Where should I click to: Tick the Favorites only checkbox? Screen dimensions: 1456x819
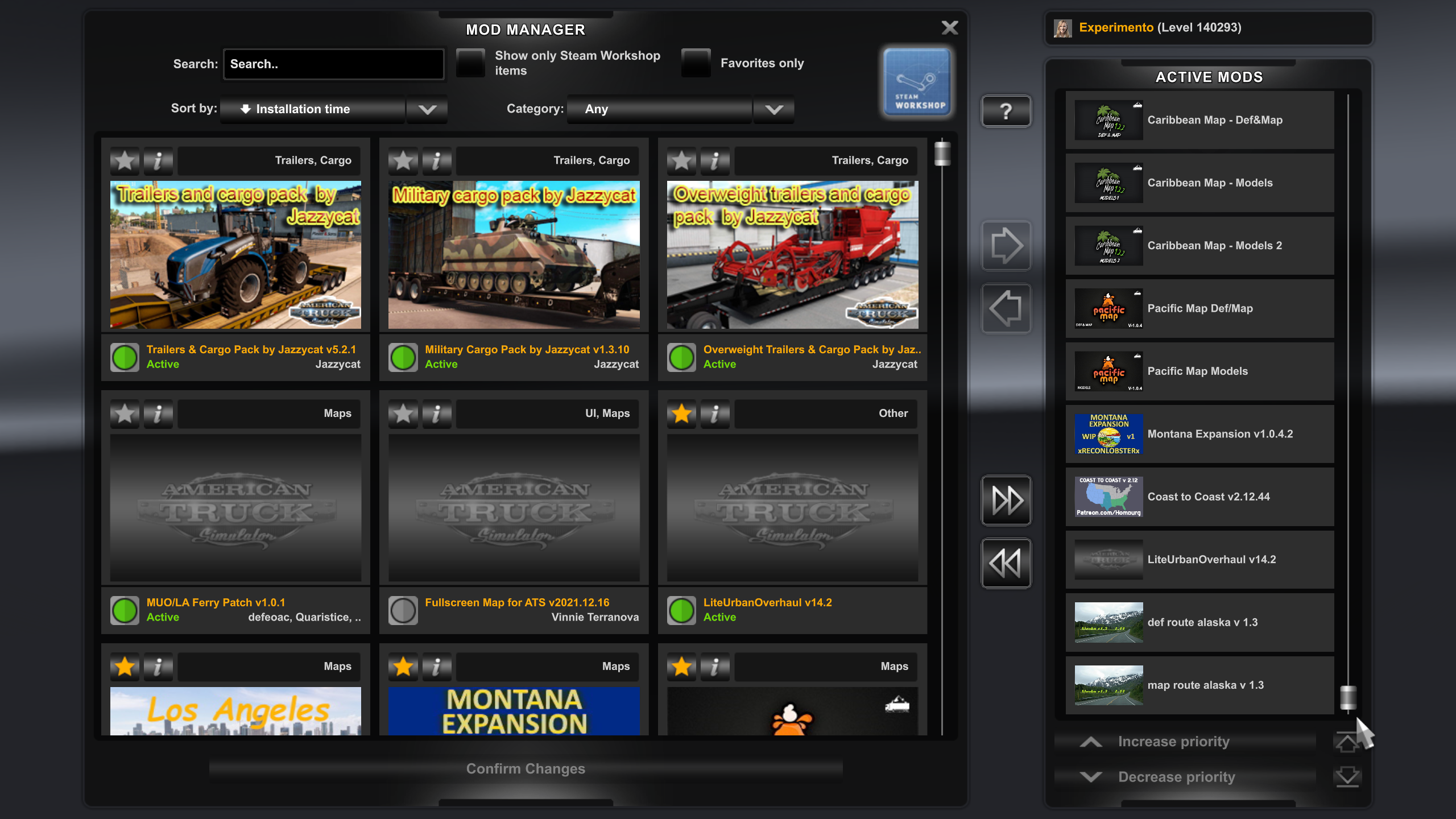[696, 63]
